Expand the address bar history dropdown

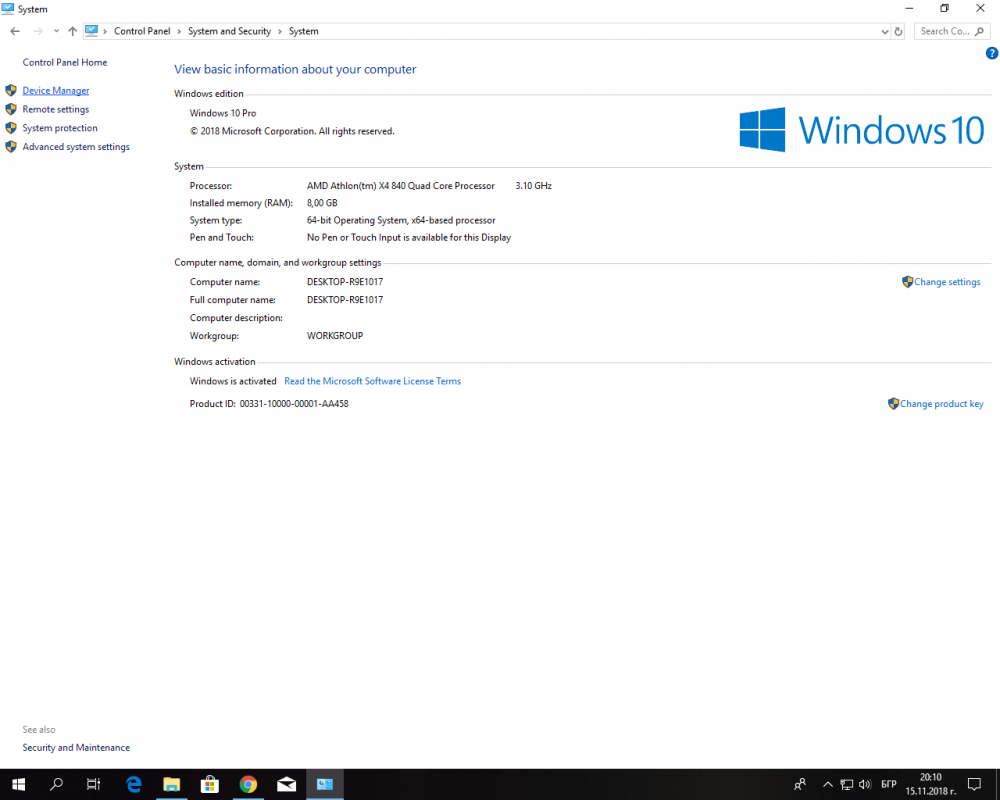point(885,31)
